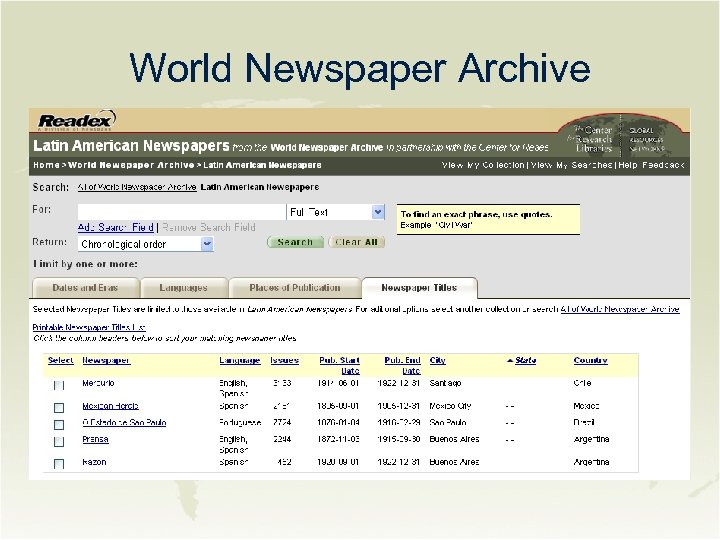Sort by Pub. End Date header
This screenshot has width=720, height=540.
403,366
